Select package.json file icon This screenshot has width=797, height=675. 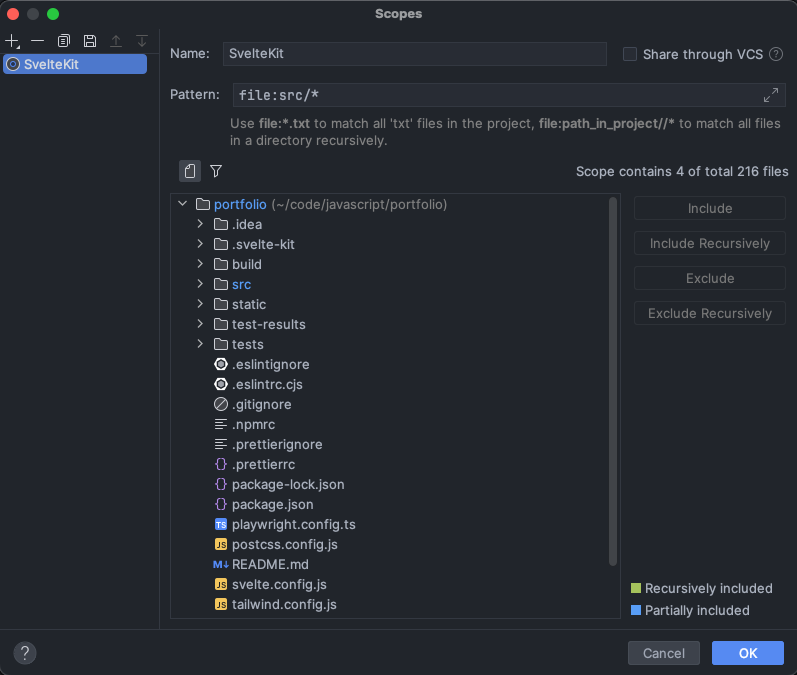[221, 504]
